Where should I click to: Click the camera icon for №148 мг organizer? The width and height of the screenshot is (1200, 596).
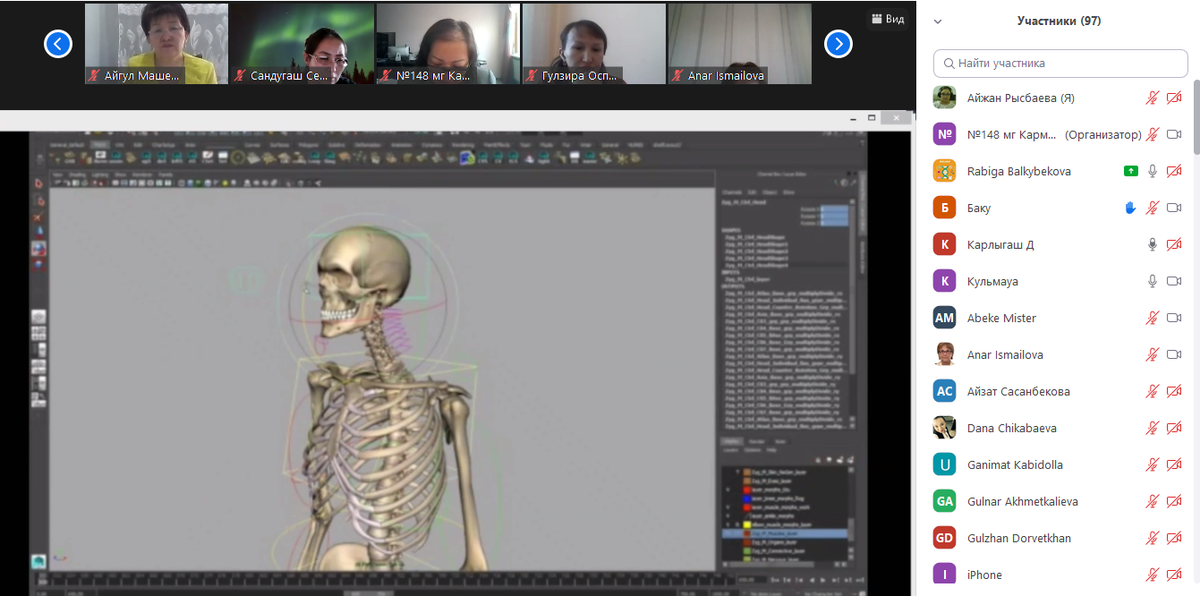point(1174,135)
